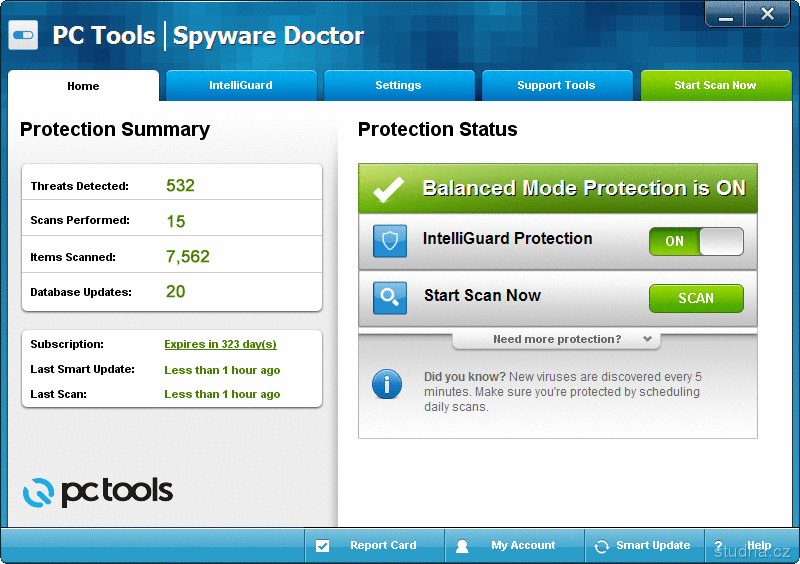Click the blue info icon
This screenshot has width=800, height=564.
pos(387,385)
